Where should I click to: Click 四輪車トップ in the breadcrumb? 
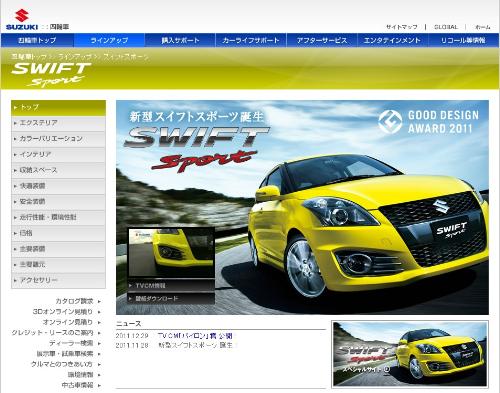point(29,57)
